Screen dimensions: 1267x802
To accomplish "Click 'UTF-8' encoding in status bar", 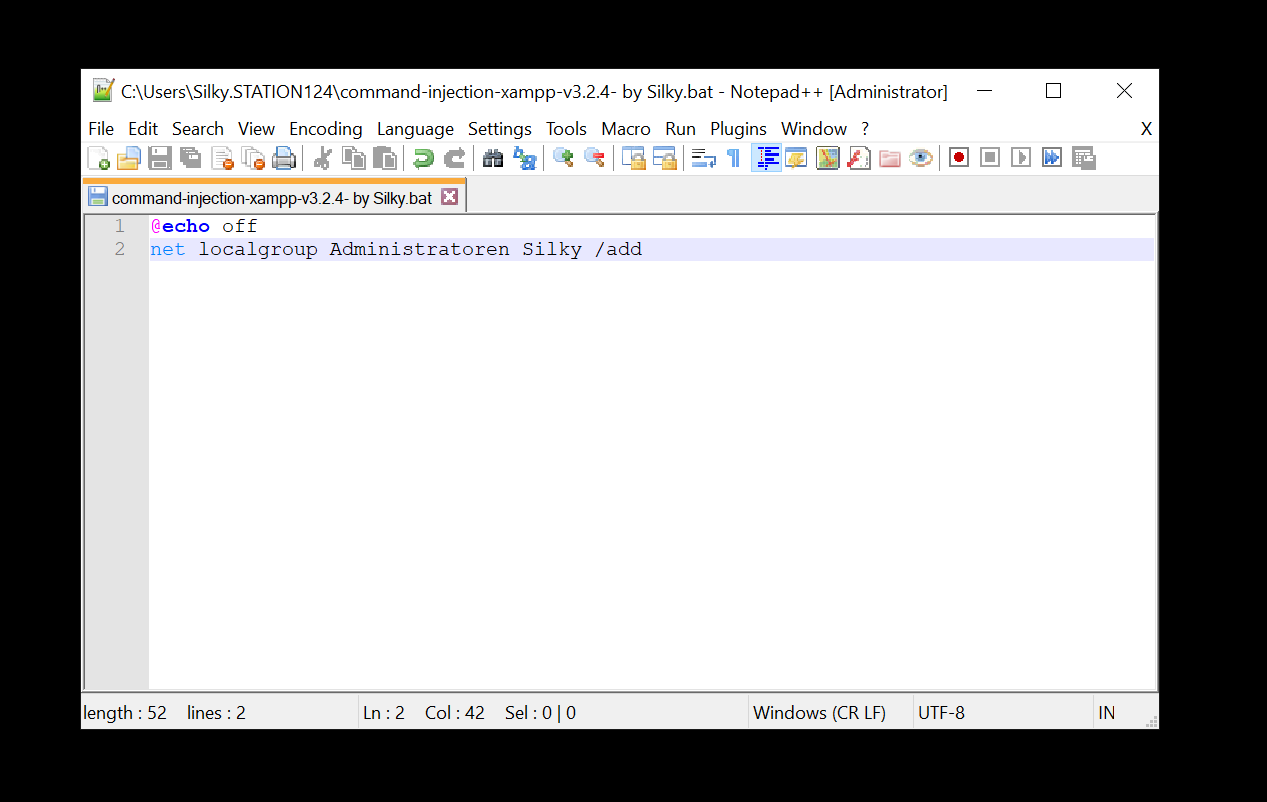I will [941, 713].
